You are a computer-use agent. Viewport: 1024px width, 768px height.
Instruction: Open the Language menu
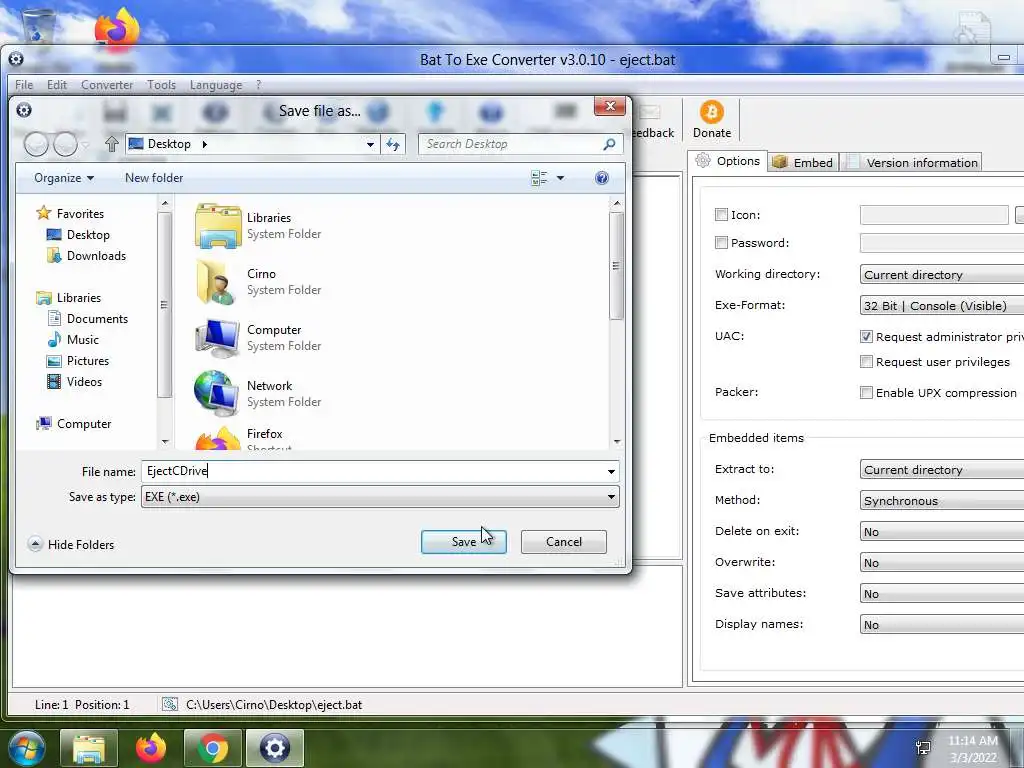click(216, 85)
